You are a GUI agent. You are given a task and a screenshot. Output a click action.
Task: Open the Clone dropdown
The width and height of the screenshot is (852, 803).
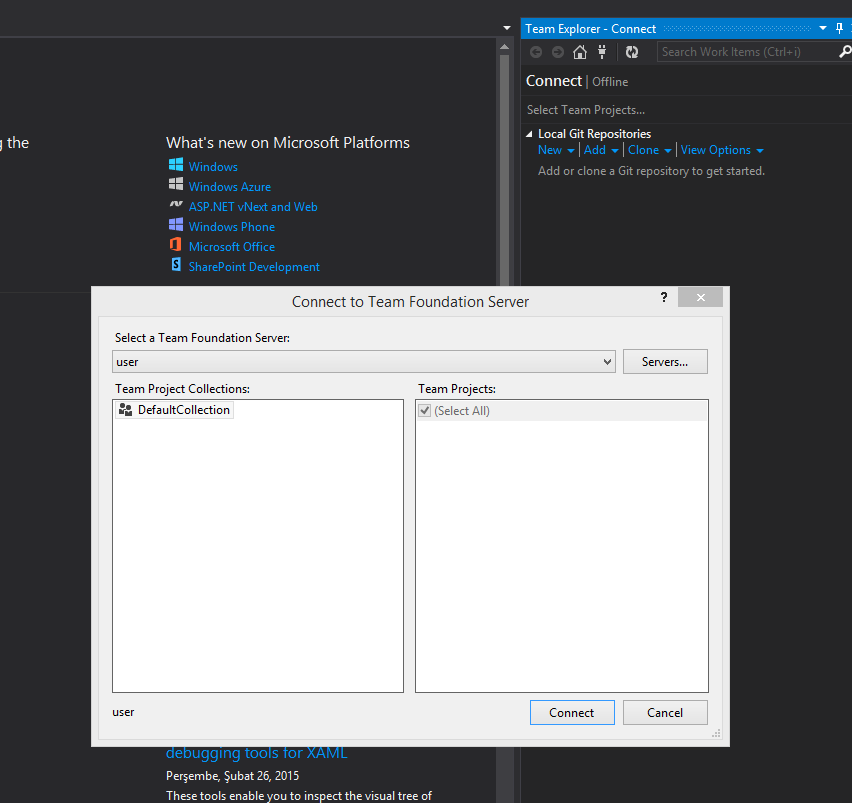(650, 150)
